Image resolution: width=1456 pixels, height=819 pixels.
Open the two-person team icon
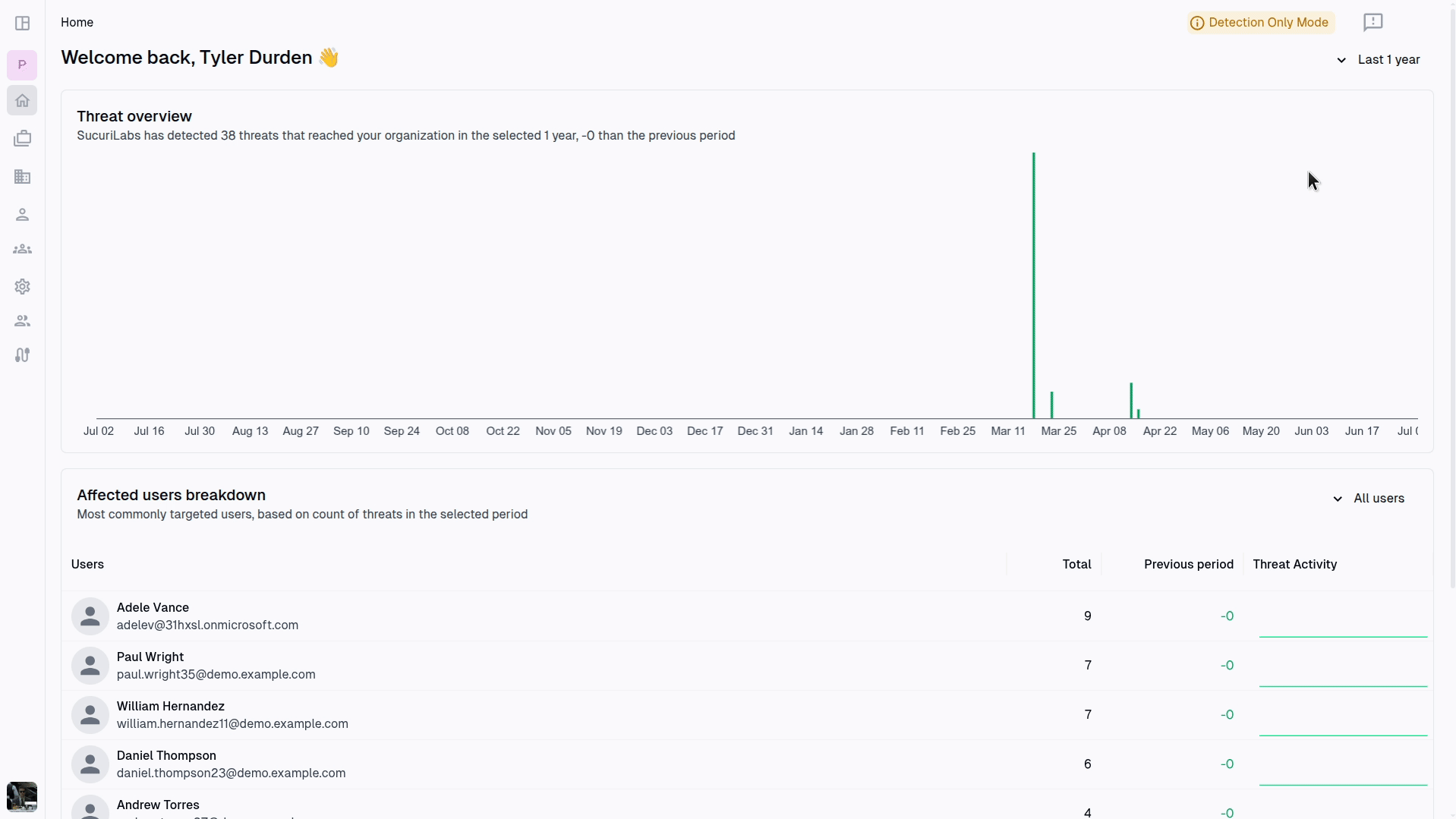(22, 321)
